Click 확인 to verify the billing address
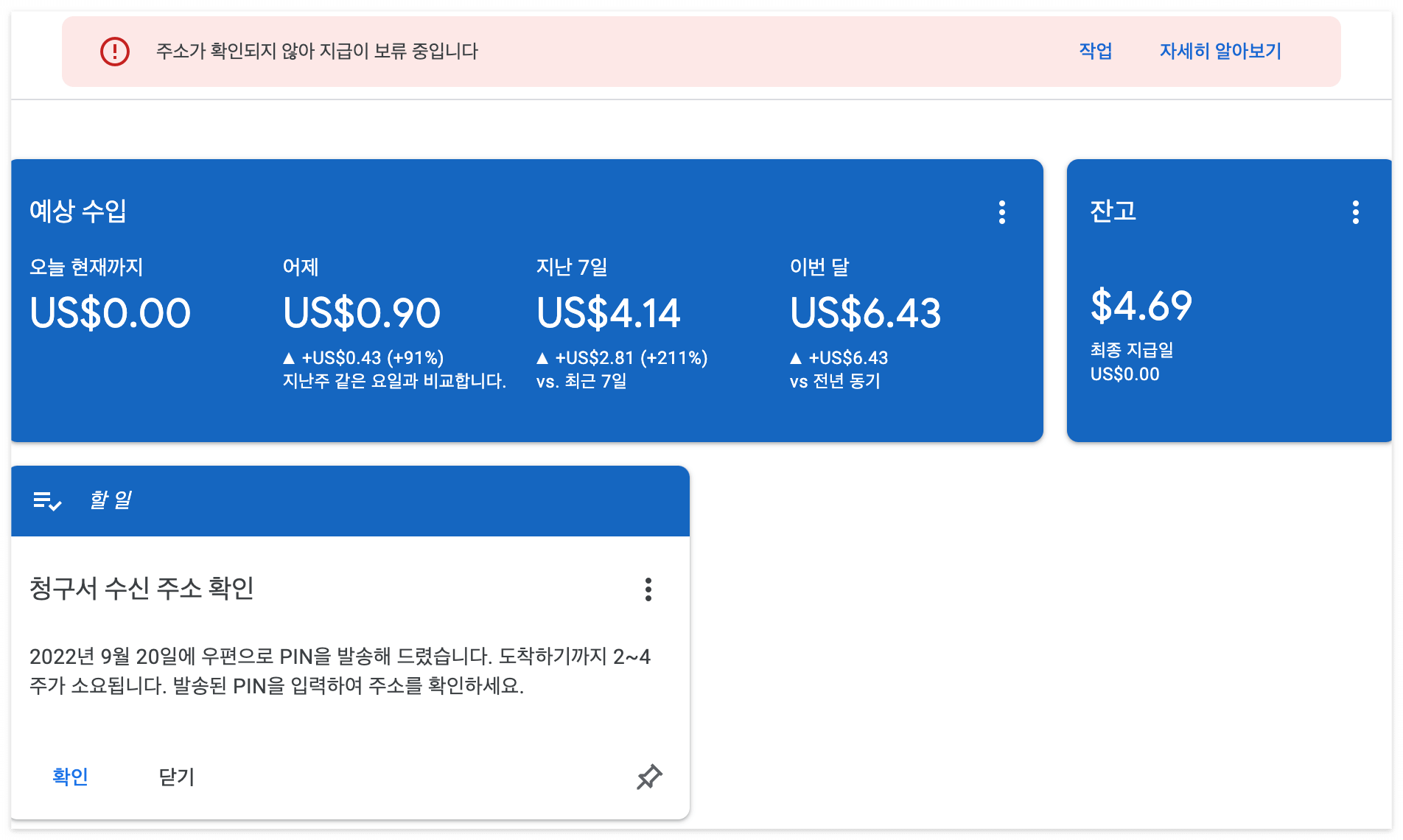 [71, 776]
